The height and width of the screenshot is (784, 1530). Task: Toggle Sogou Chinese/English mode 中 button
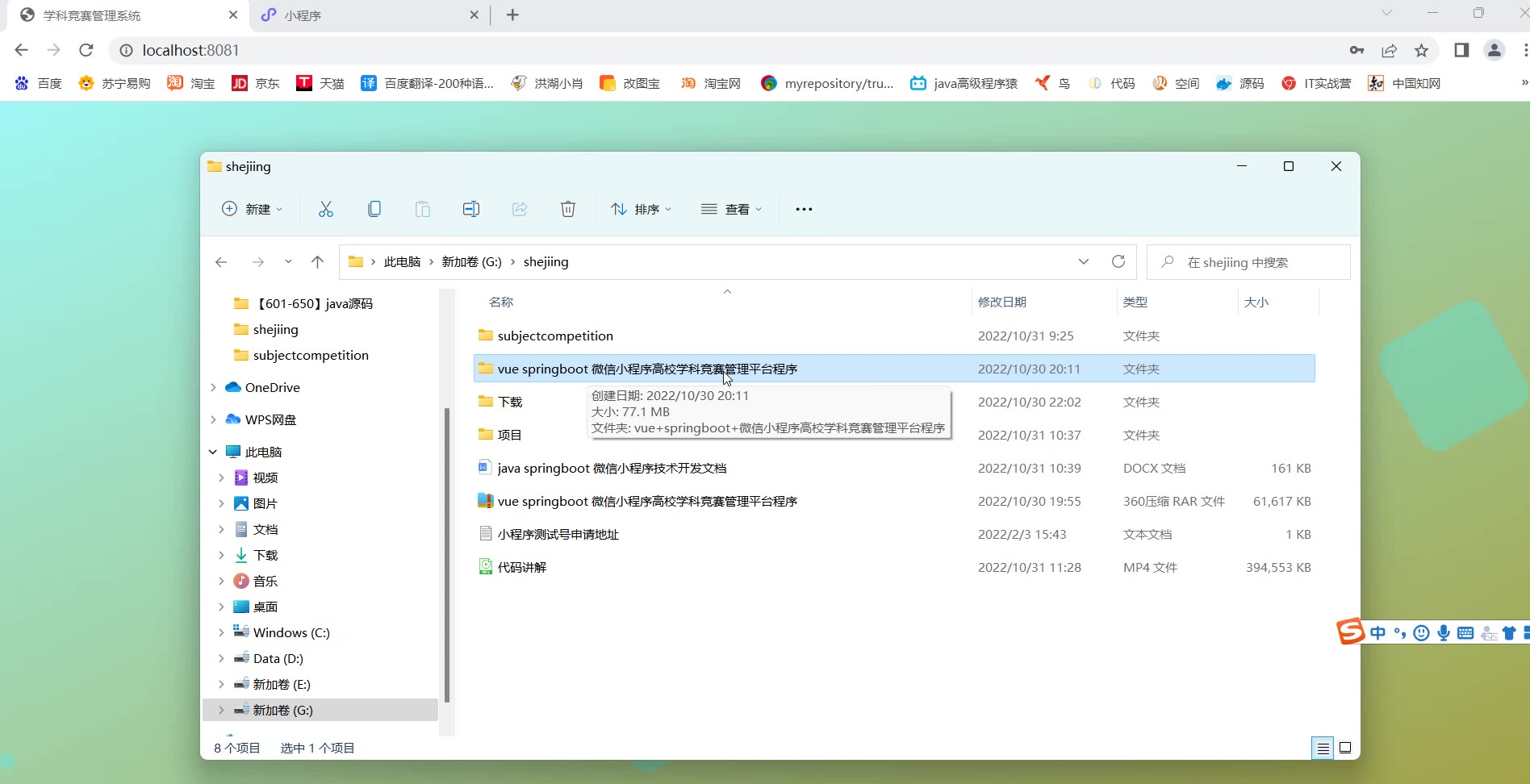pyautogui.click(x=1378, y=633)
